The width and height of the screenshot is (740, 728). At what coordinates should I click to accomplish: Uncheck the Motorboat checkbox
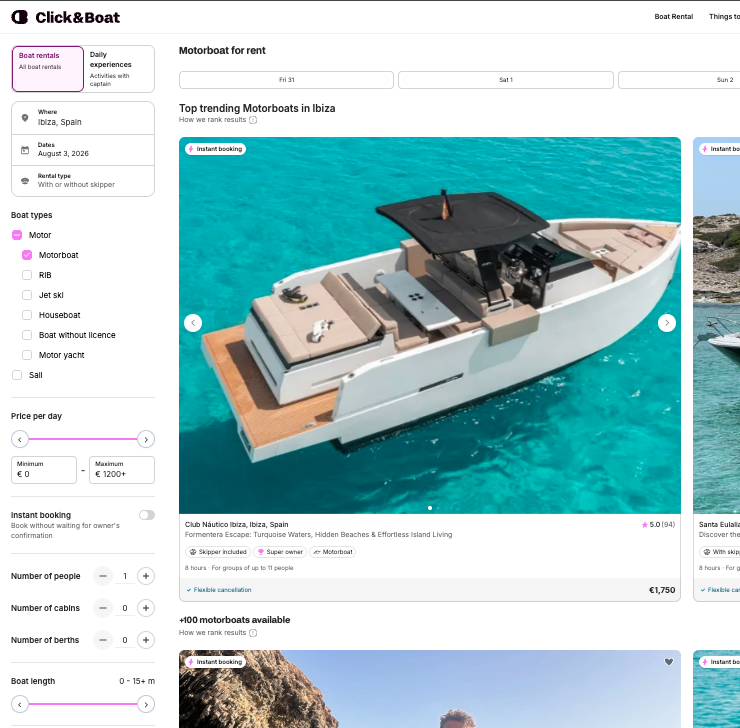[x=27, y=255]
